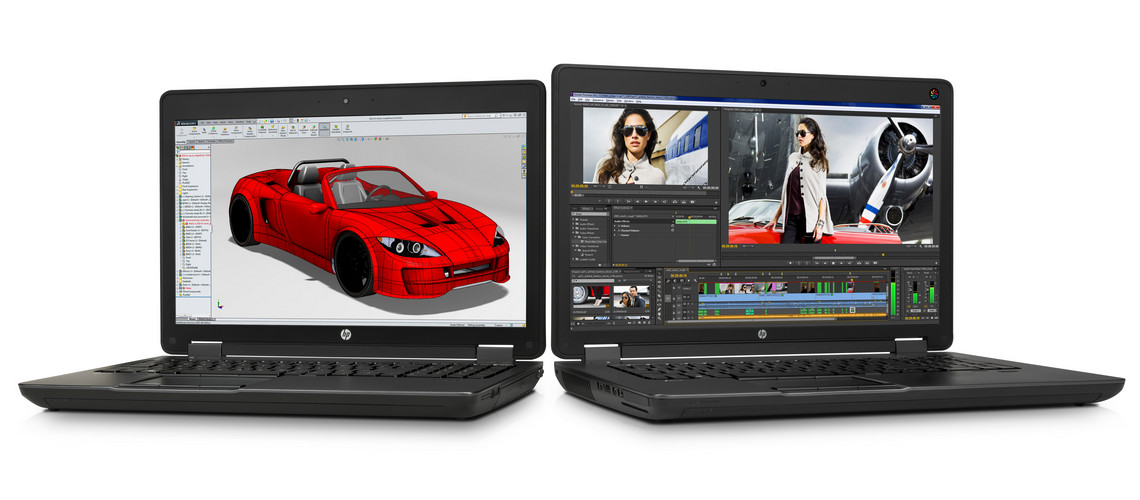The image size is (1140, 500).
Task: Open the car wheel clip thumbnail in Project panel
Action: [591, 296]
